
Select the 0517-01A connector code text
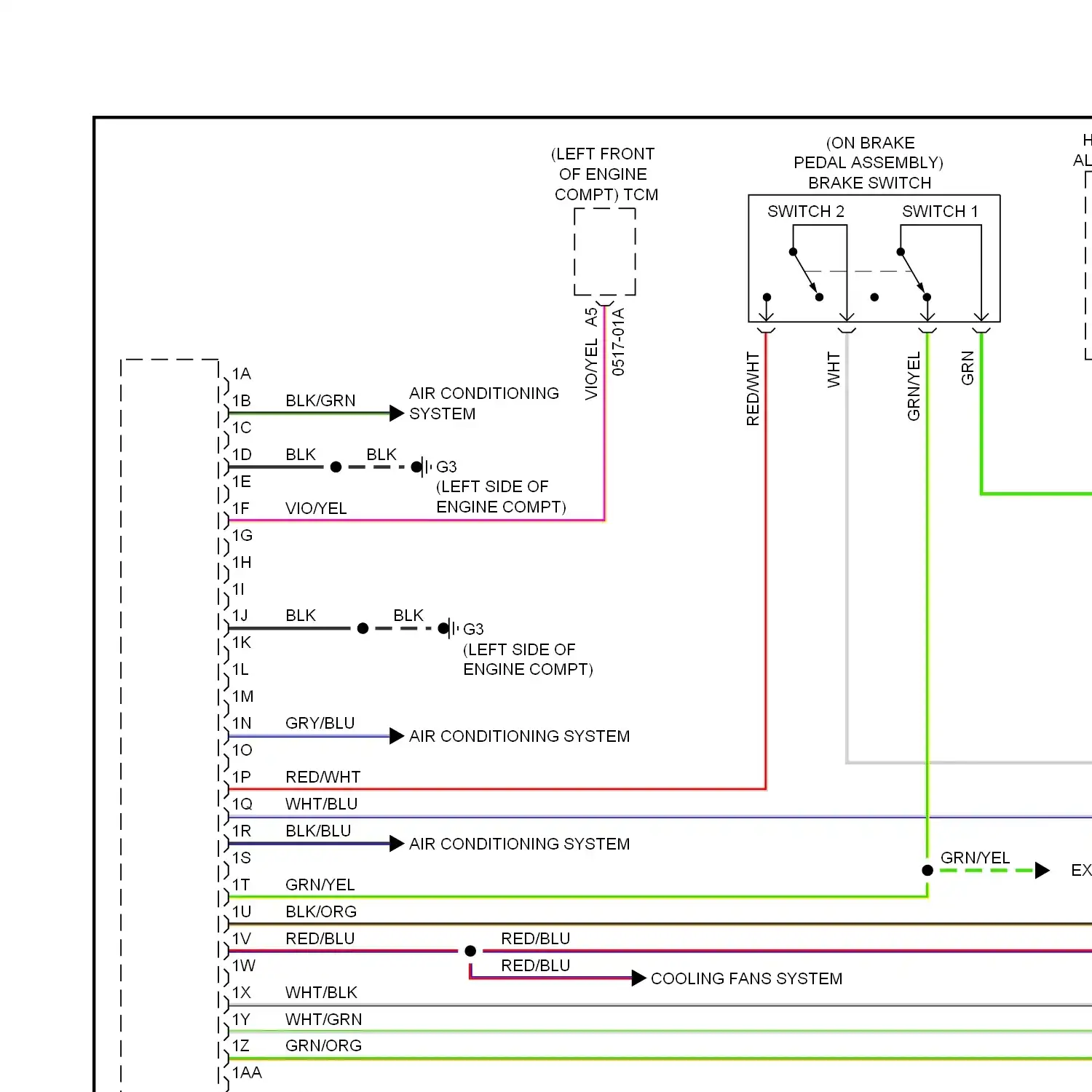[618, 341]
